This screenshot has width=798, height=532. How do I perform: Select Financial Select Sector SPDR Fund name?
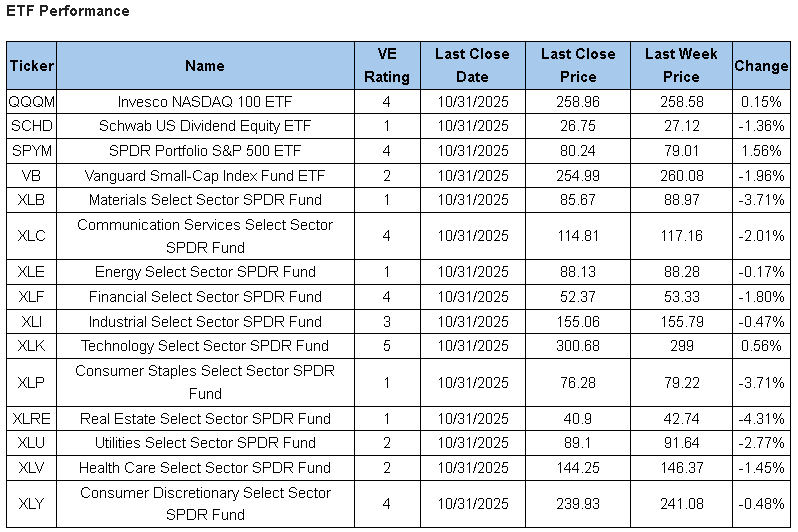point(205,297)
